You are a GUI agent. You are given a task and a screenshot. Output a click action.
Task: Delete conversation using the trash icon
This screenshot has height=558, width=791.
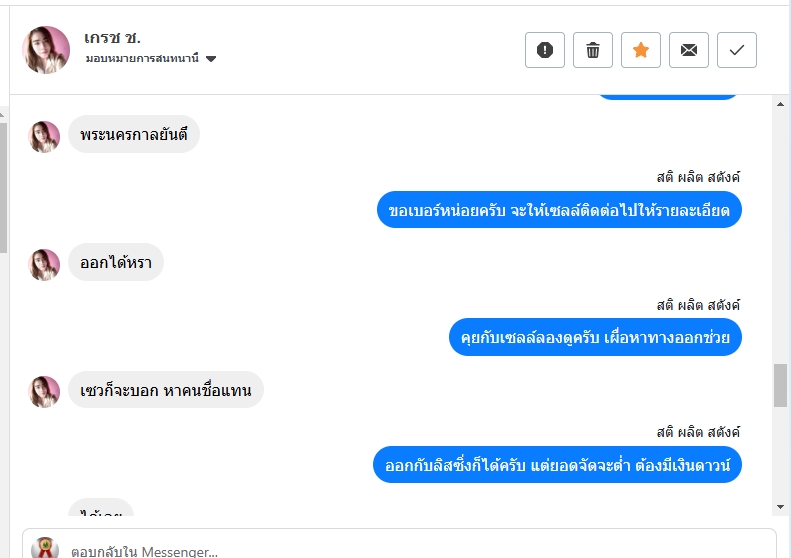[x=593, y=50]
